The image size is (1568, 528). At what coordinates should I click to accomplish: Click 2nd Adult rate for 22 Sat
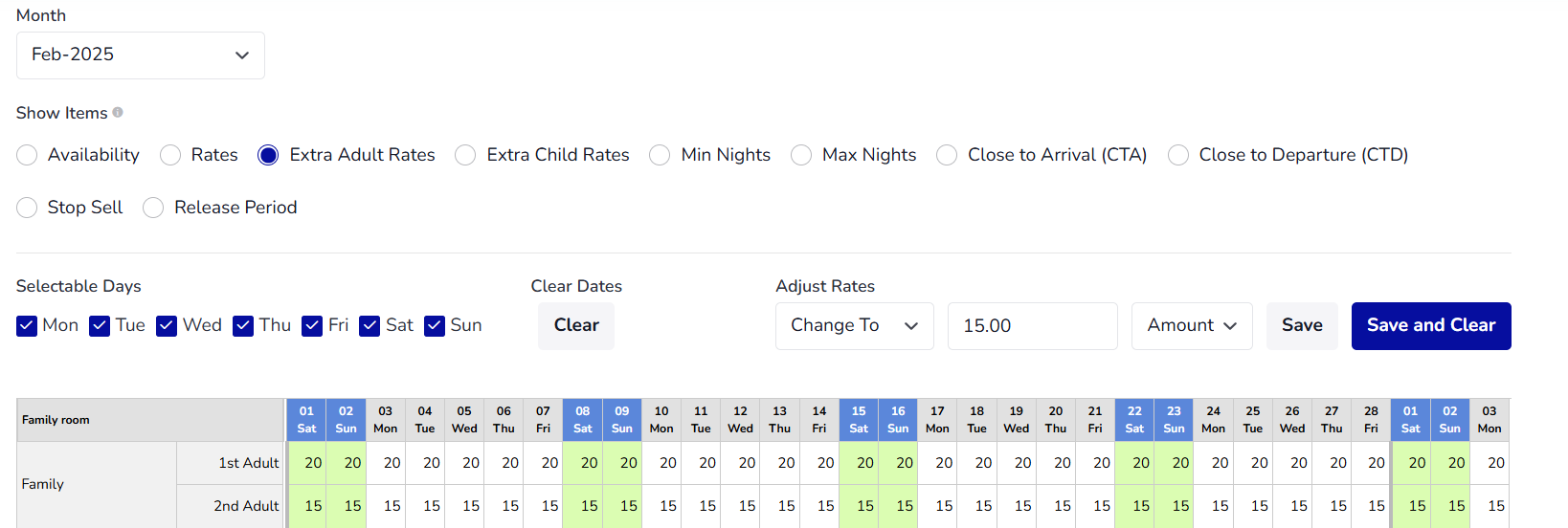pyautogui.click(x=1134, y=506)
